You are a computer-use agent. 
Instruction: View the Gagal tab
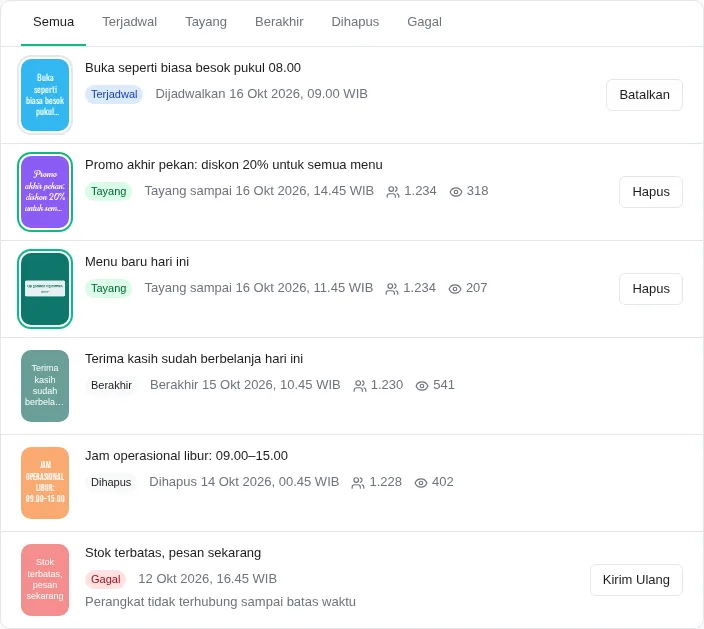click(x=424, y=22)
